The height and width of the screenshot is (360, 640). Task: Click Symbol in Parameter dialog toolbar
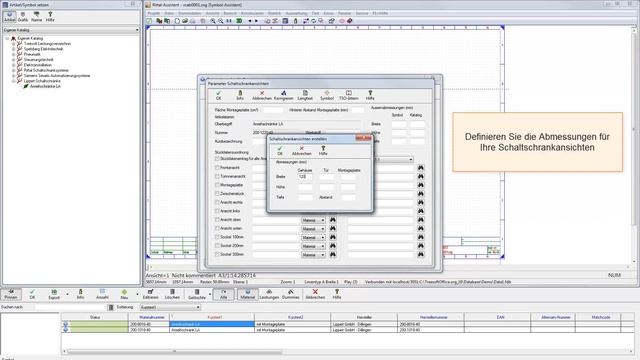(327, 96)
